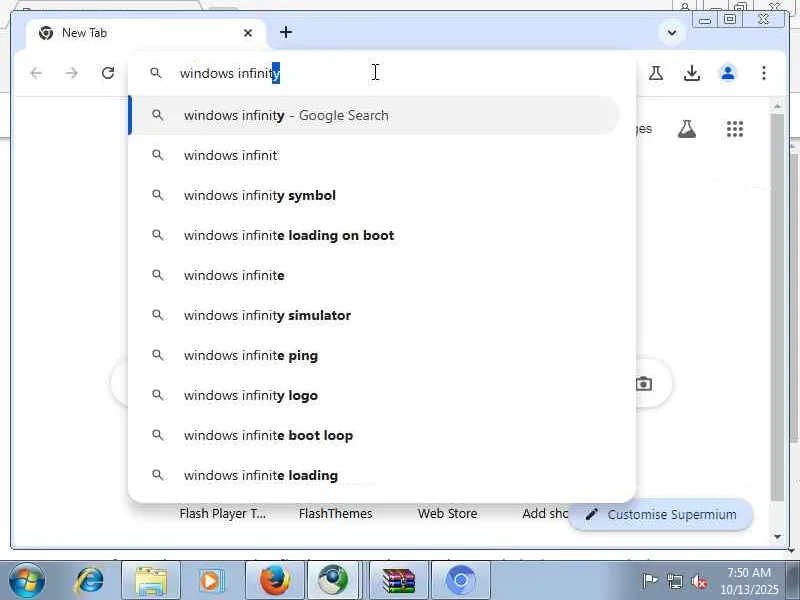Screen dimensions: 800x600
Task: Click the camera image search icon
Action: [x=644, y=383]
